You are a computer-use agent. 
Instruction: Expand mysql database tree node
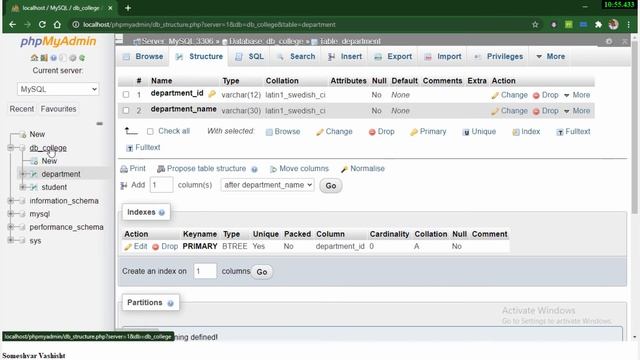(11, 214)
